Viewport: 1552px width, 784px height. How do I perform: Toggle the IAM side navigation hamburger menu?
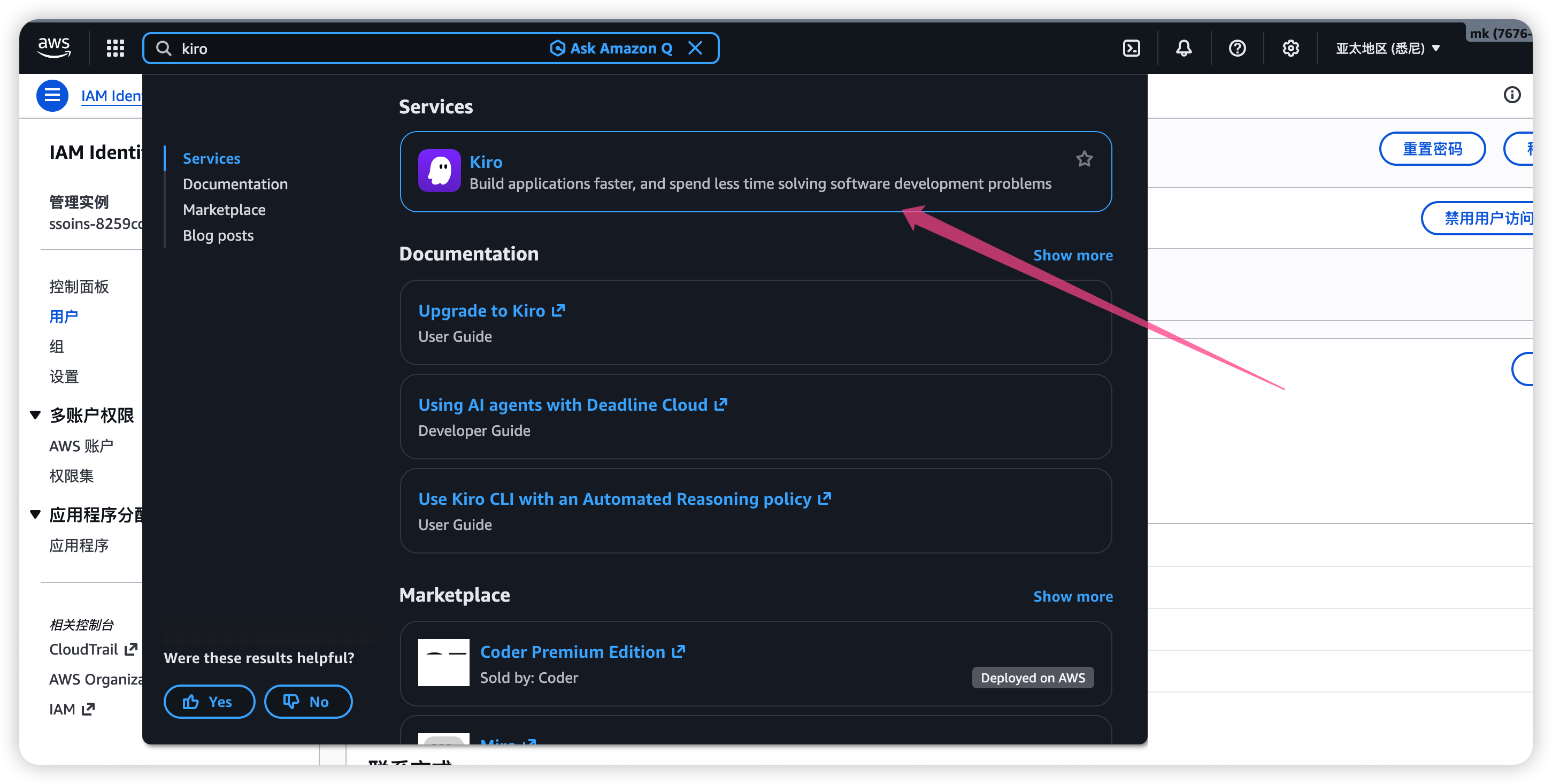[52, 96]
